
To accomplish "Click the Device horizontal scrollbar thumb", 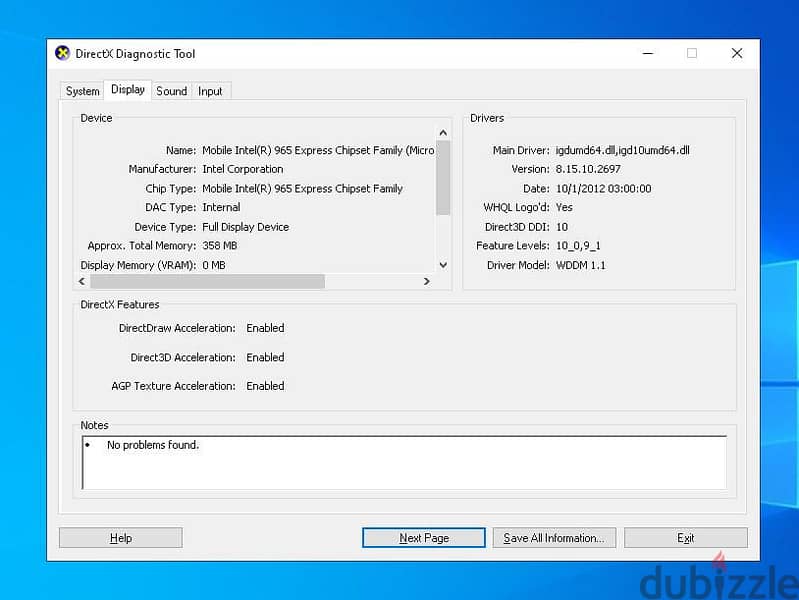I will coord(207,281).
